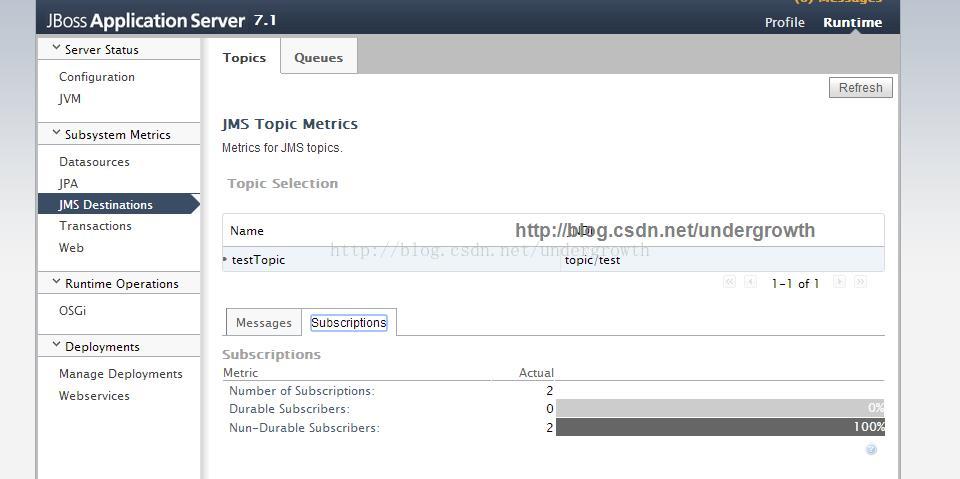The height and width of the screenshot is (479, 960).
Task: Click the next page pager arrow
Action: (839, 282)
